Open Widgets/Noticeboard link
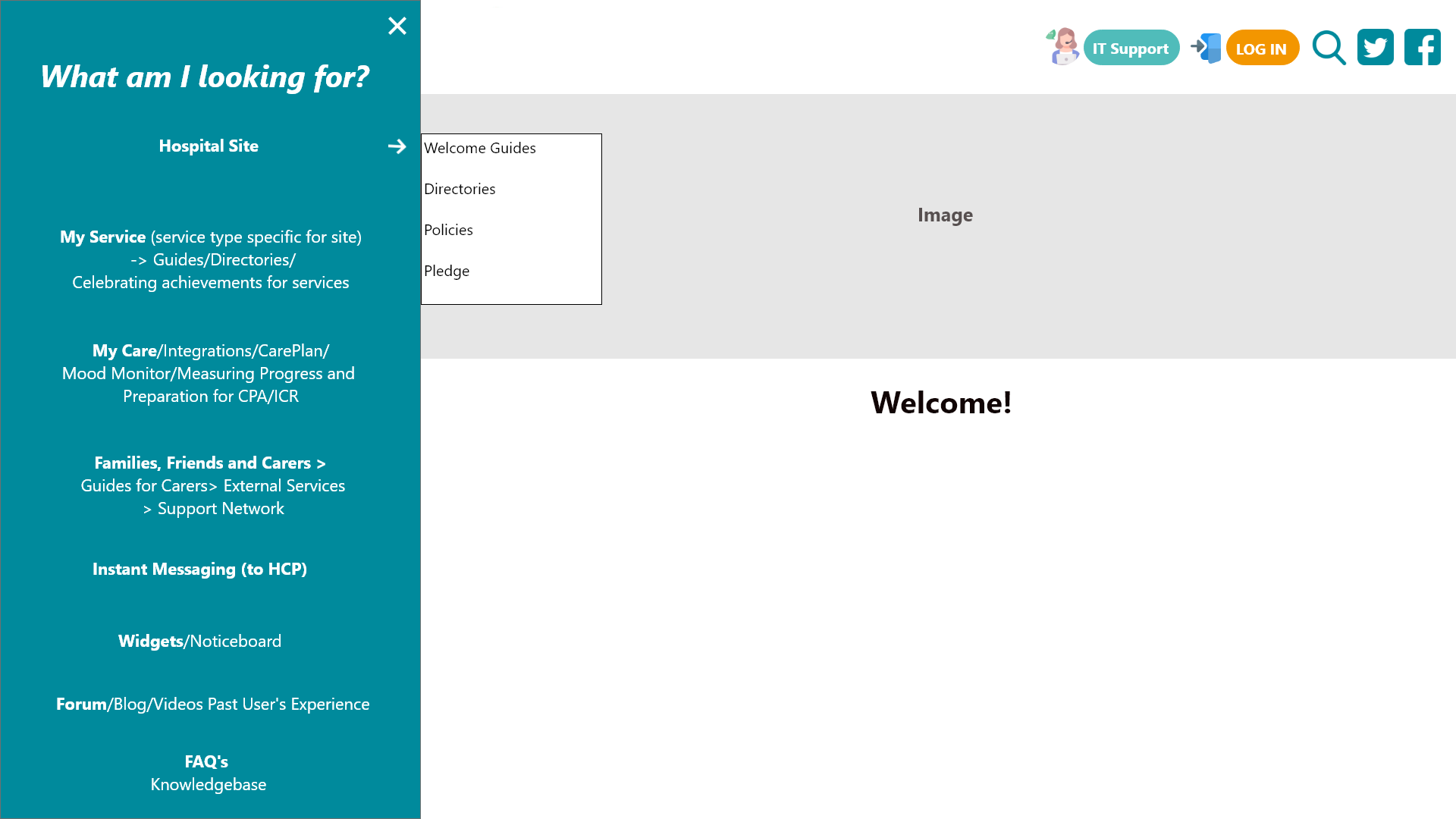Viewport: 1456px width, 819px height. (199, 642)
